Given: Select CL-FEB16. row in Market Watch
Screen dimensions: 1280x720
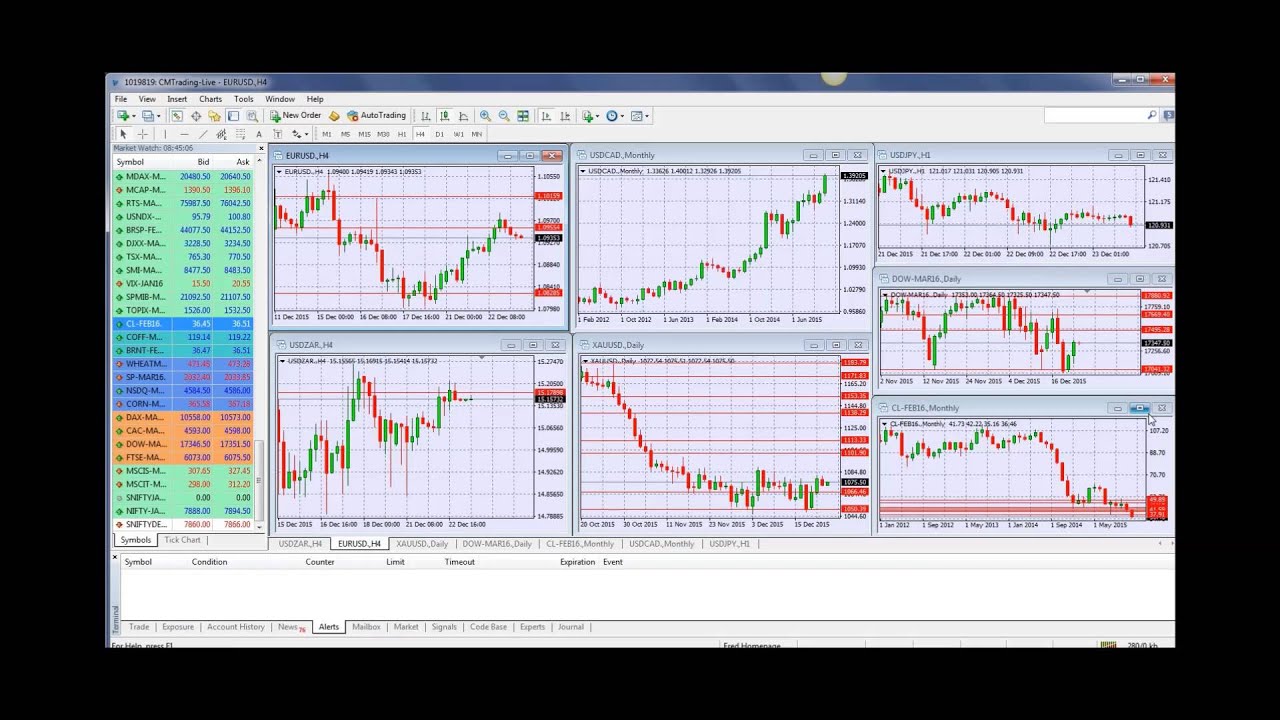Looking at the screenshot, I should pos(183,324).
